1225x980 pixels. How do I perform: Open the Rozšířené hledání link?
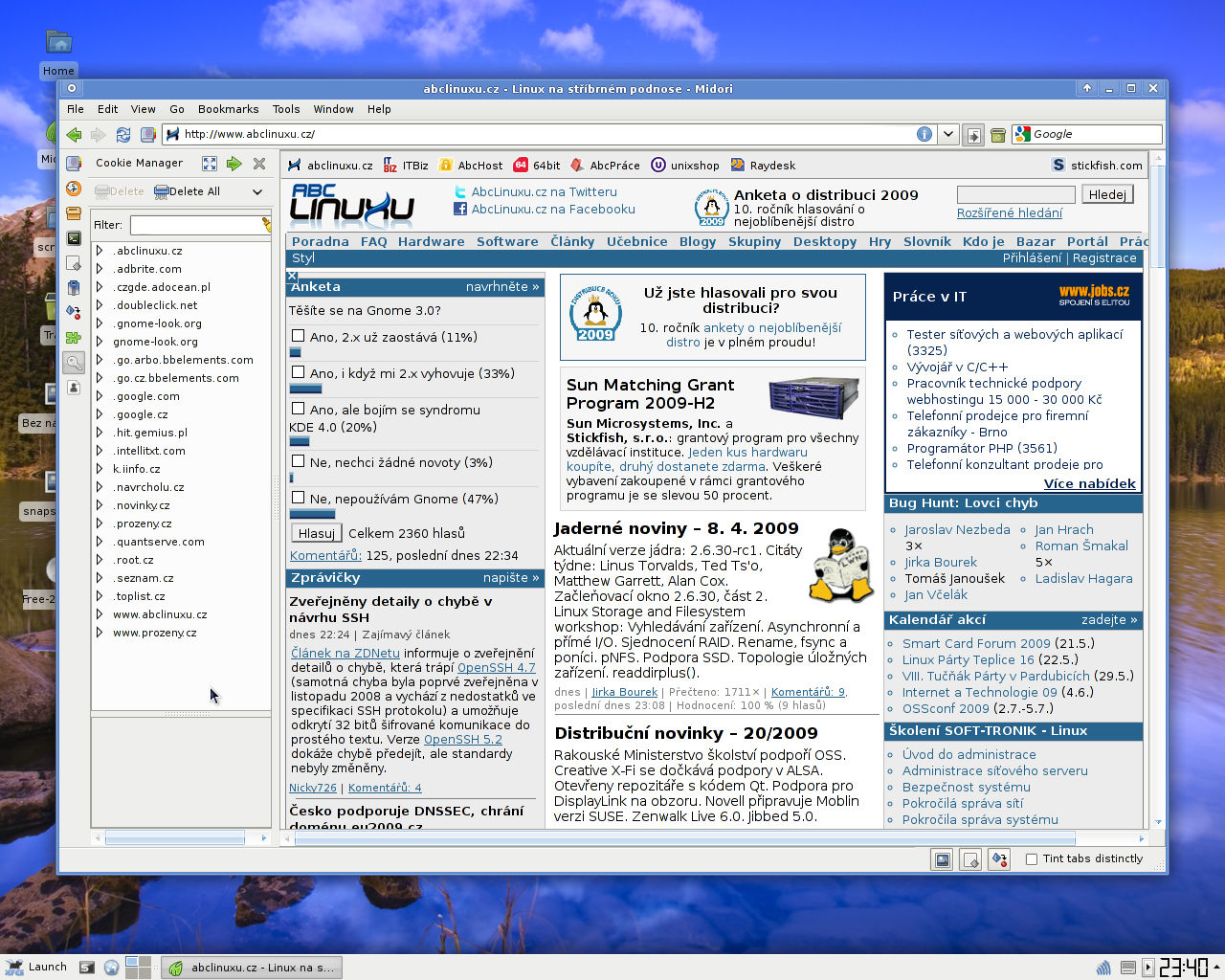(1010, 213)
